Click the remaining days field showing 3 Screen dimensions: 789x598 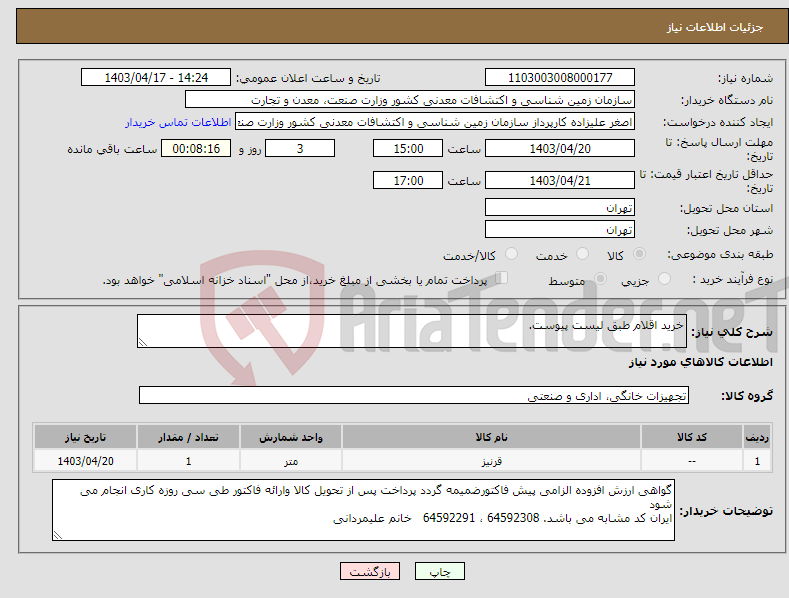tap(300, 148)
